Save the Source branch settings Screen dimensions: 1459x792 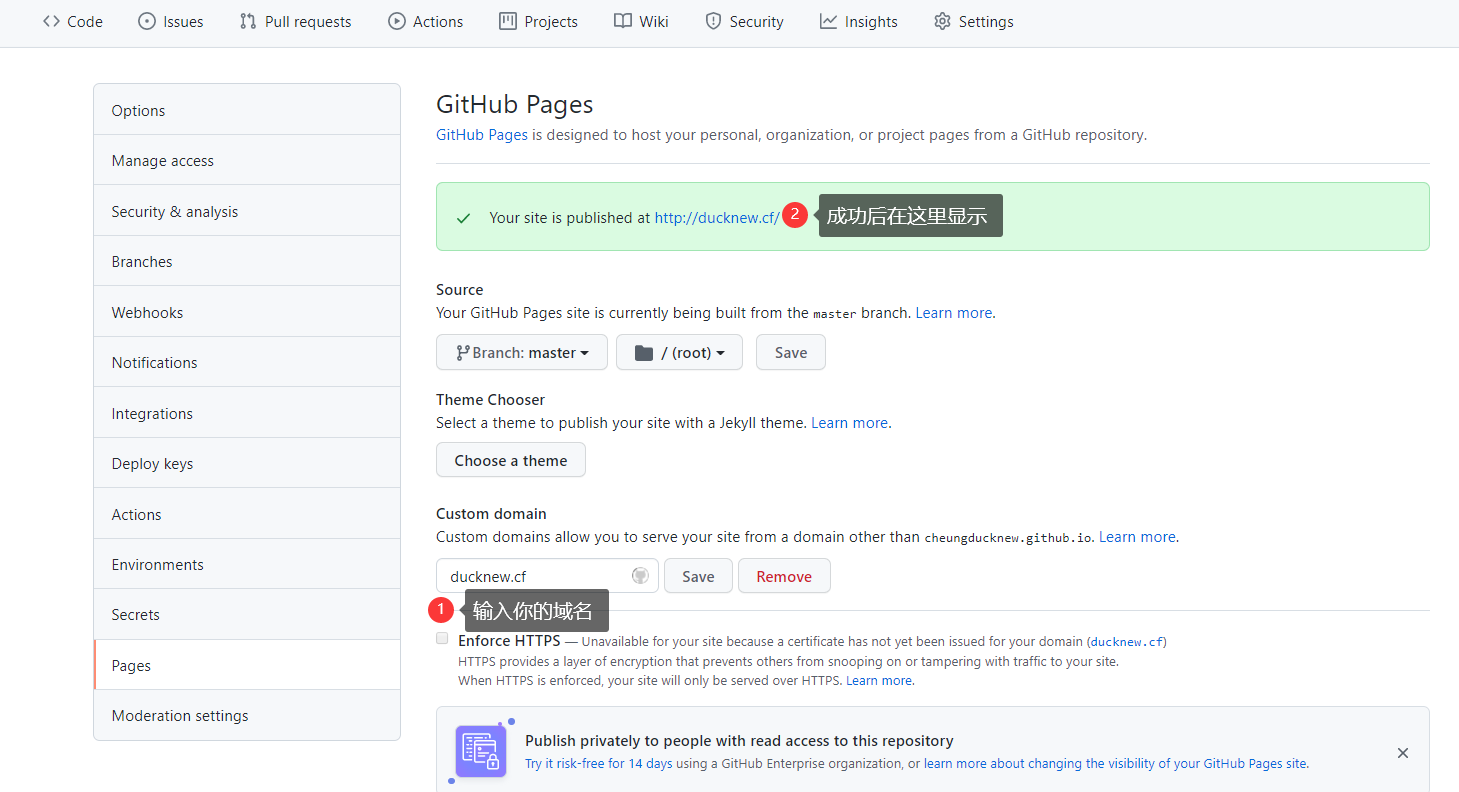tap(791, 352)
